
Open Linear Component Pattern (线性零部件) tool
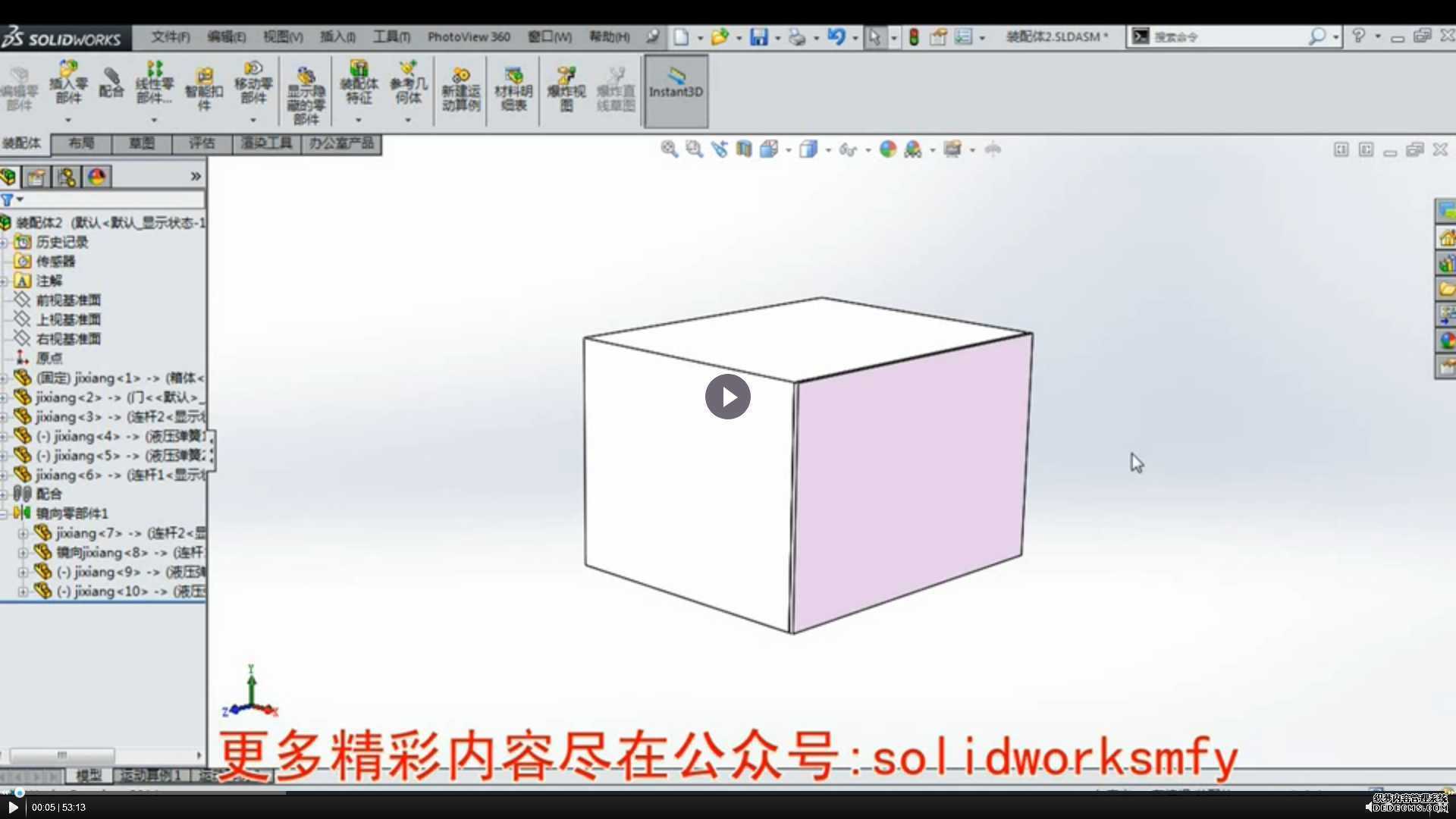[x=154, y=83]
